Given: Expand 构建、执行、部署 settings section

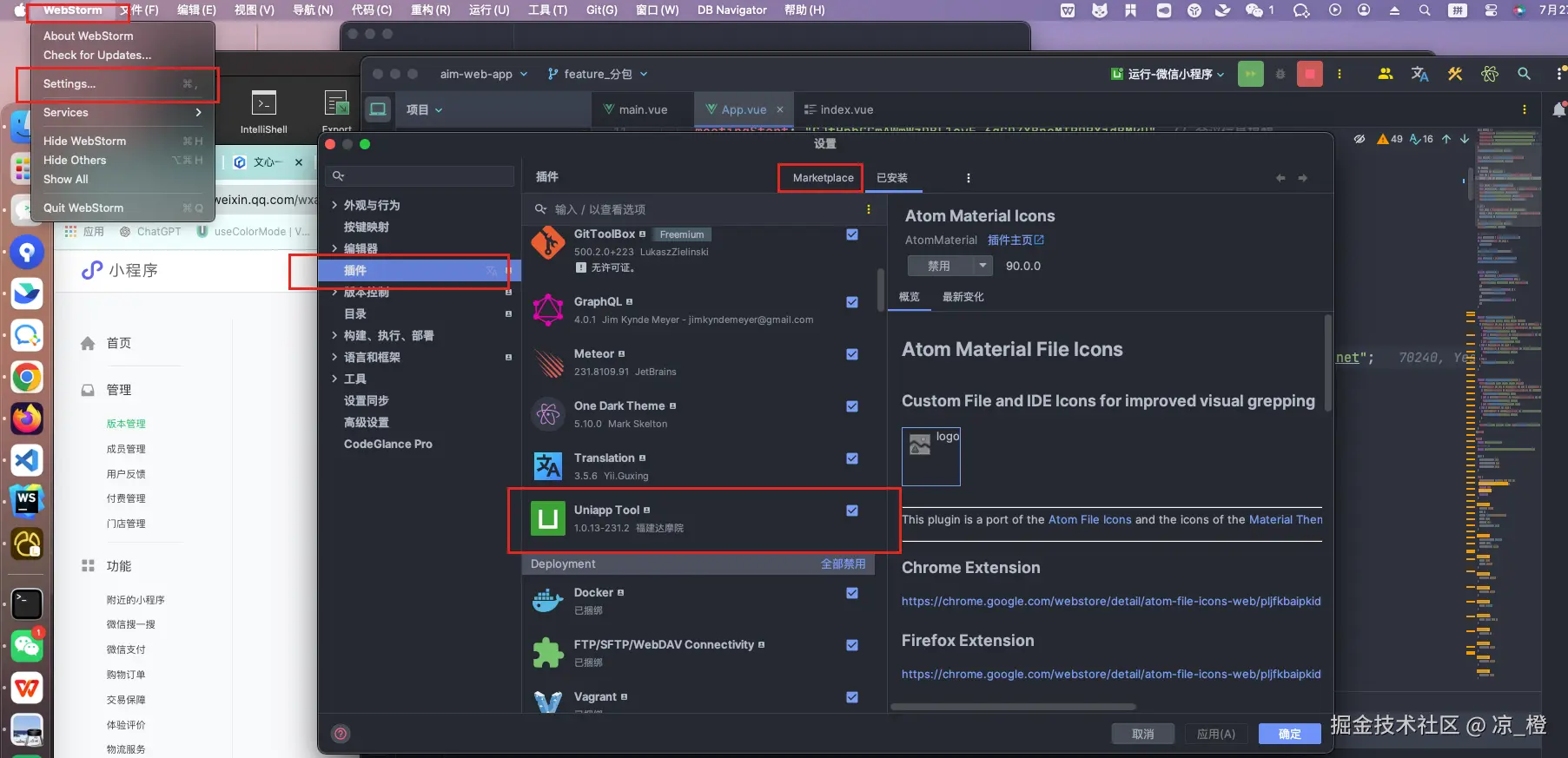Looking at the screenshot, I should (334, 335).
